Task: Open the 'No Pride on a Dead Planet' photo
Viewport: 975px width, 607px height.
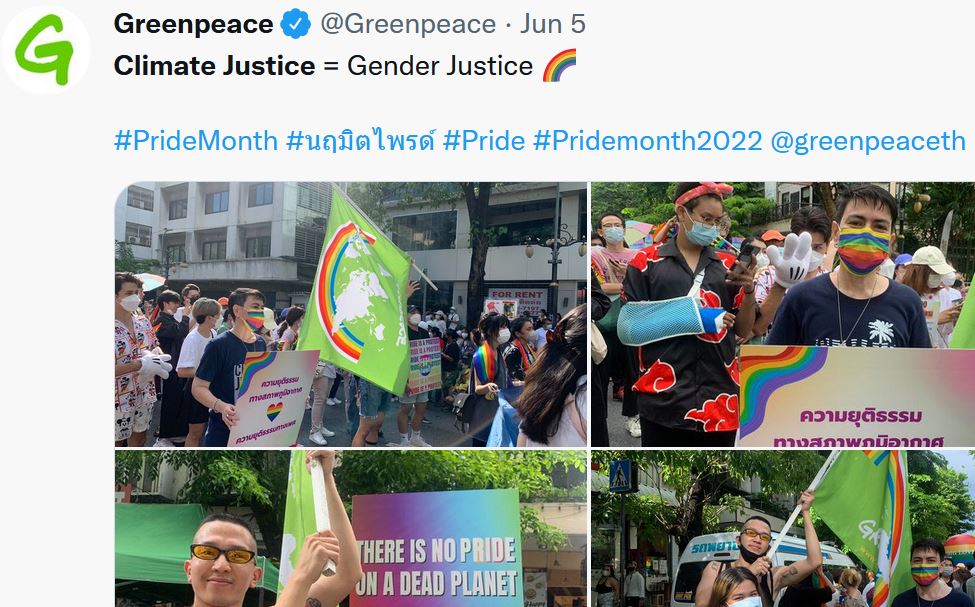Action: [x=351, y=529]
